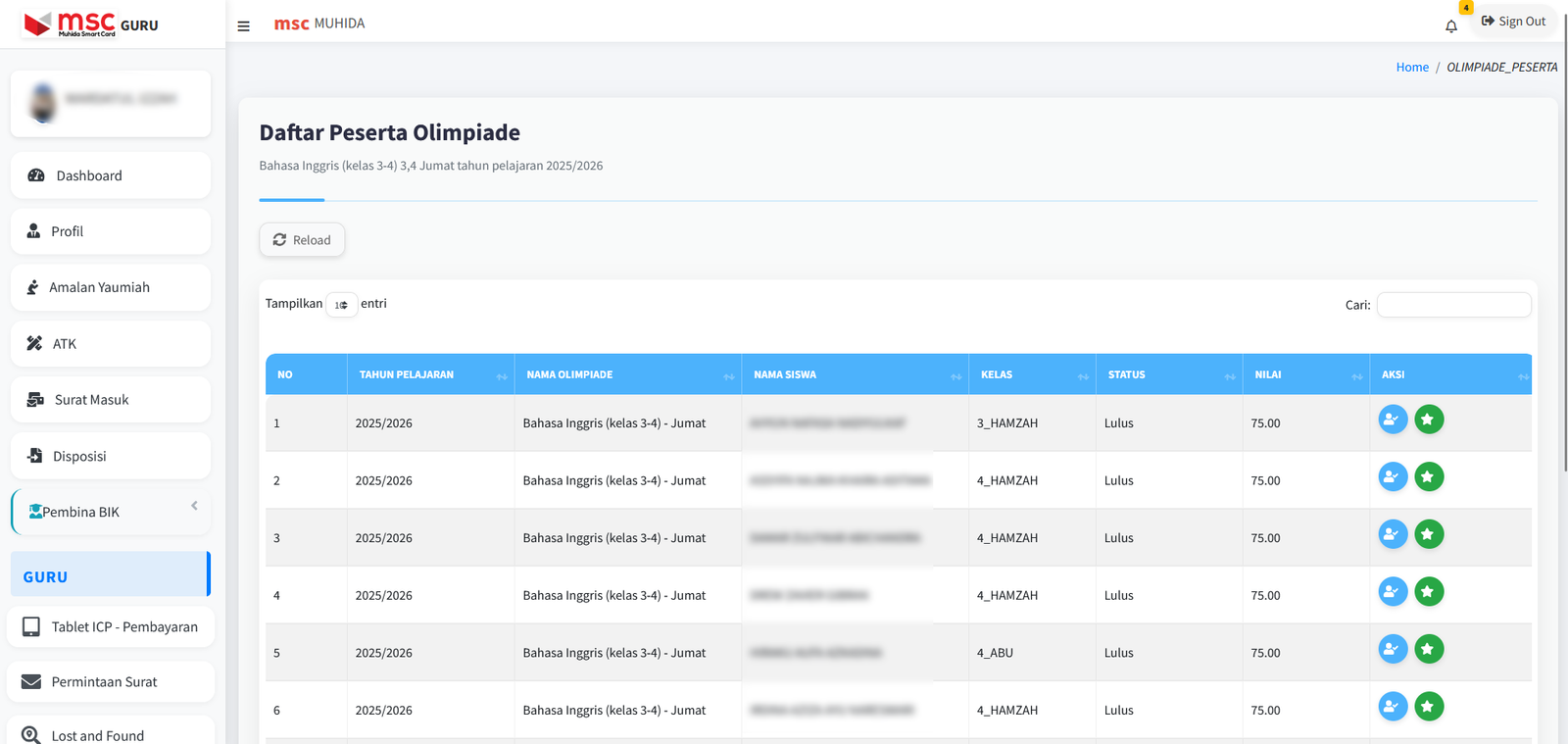The image size is (1568, 744).
Task: Open the notification bell
Action: point(1451,26)
